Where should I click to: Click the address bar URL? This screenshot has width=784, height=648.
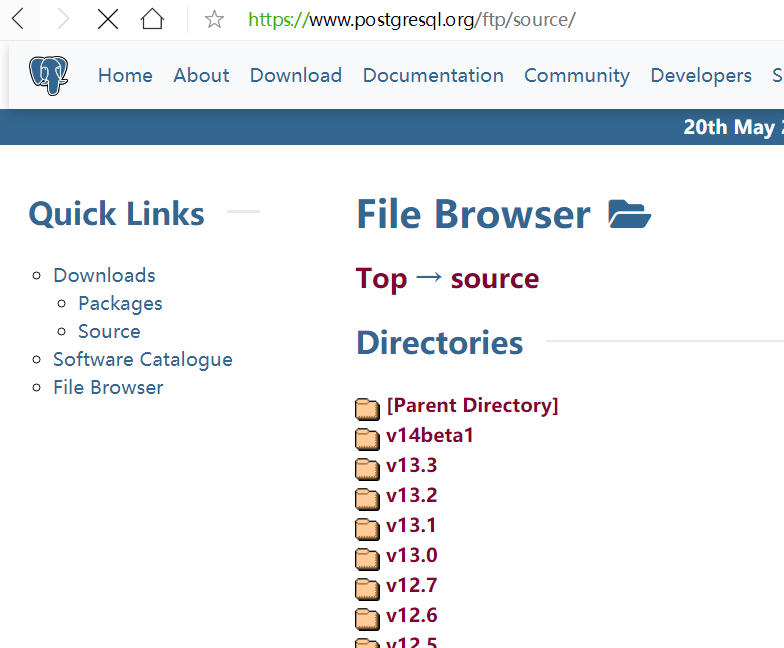(412, 20)
